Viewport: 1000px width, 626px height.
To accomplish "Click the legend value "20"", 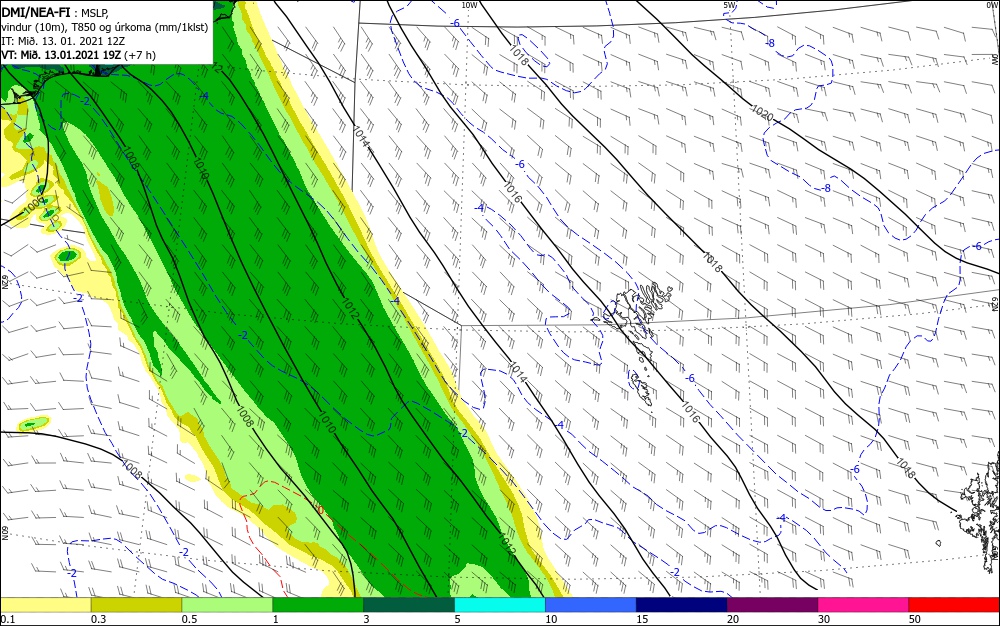I will coord(733,620).
